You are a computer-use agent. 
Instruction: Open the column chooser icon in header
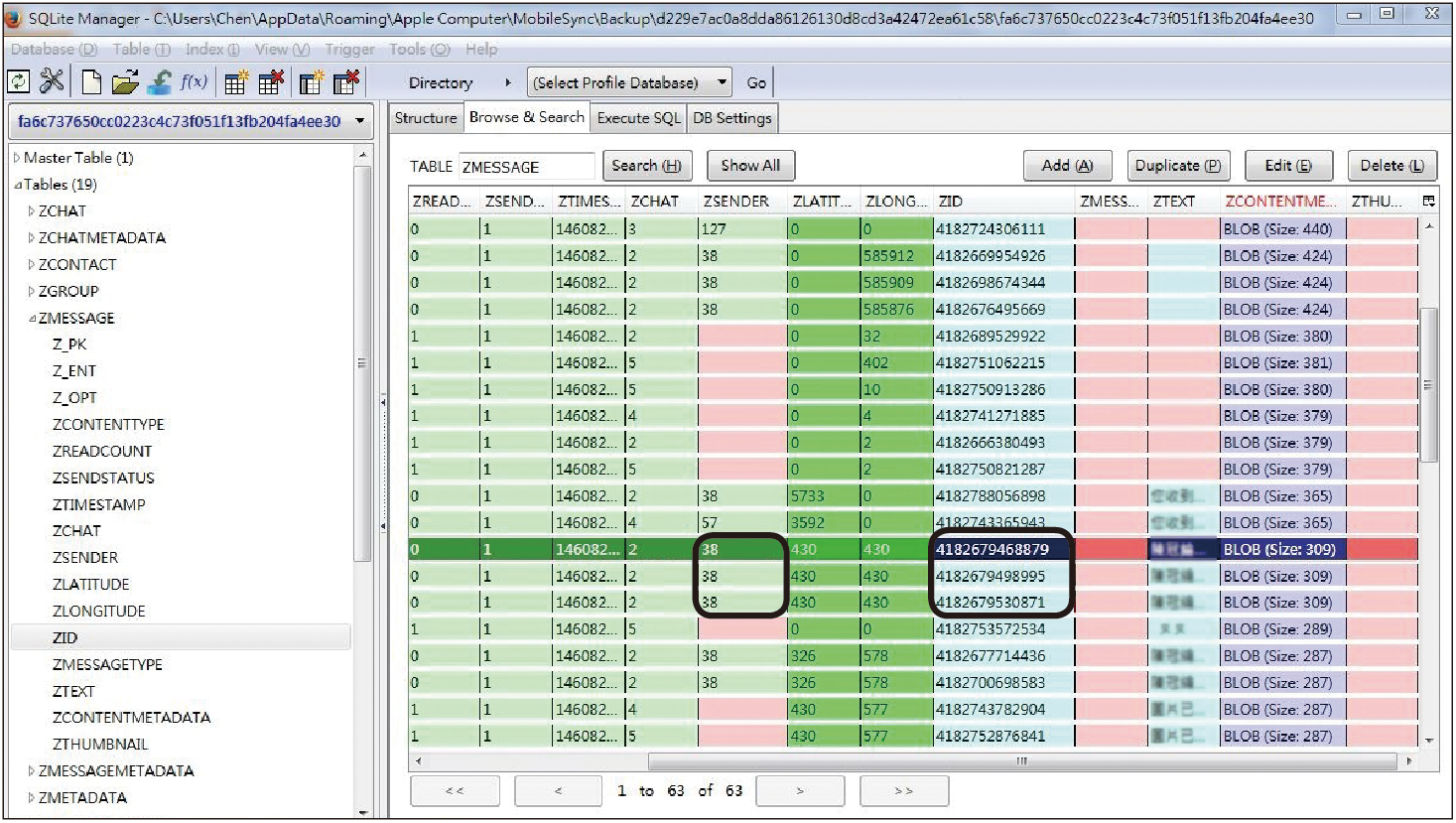(1429, 201)
